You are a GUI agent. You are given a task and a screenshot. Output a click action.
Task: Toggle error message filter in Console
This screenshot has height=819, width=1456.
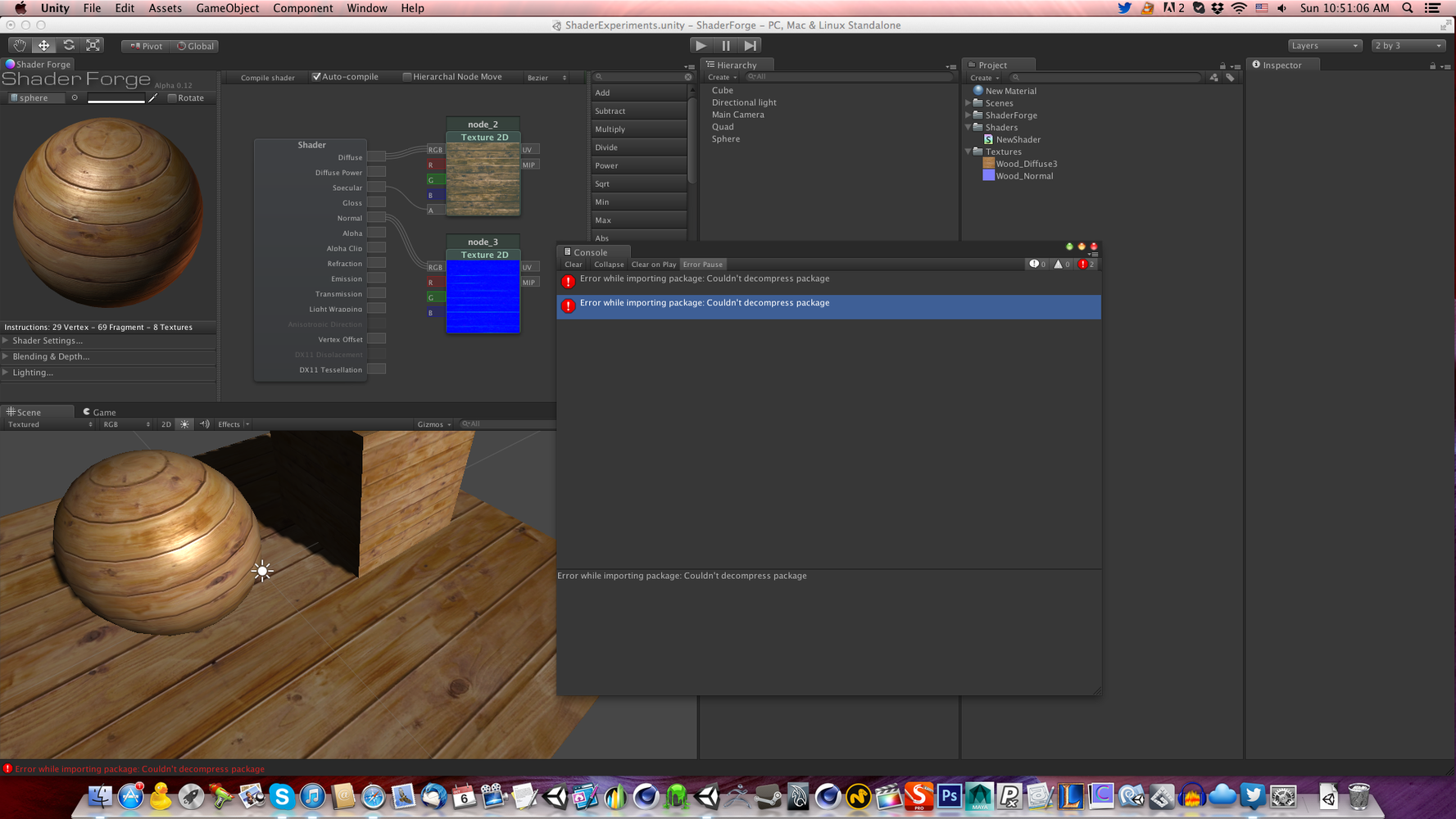pyautogui.click(x=1086, y=265)
